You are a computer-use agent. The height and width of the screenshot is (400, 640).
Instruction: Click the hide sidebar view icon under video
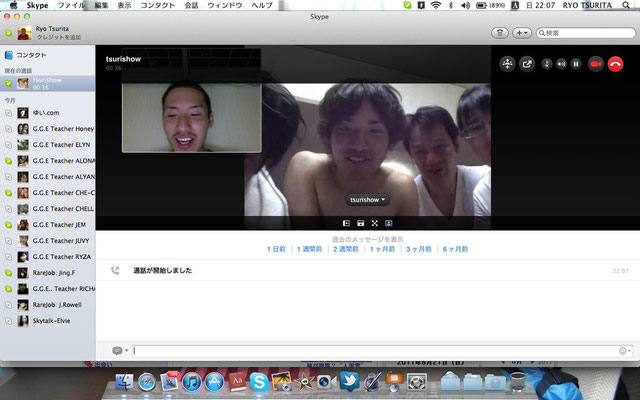pos(346,223)
